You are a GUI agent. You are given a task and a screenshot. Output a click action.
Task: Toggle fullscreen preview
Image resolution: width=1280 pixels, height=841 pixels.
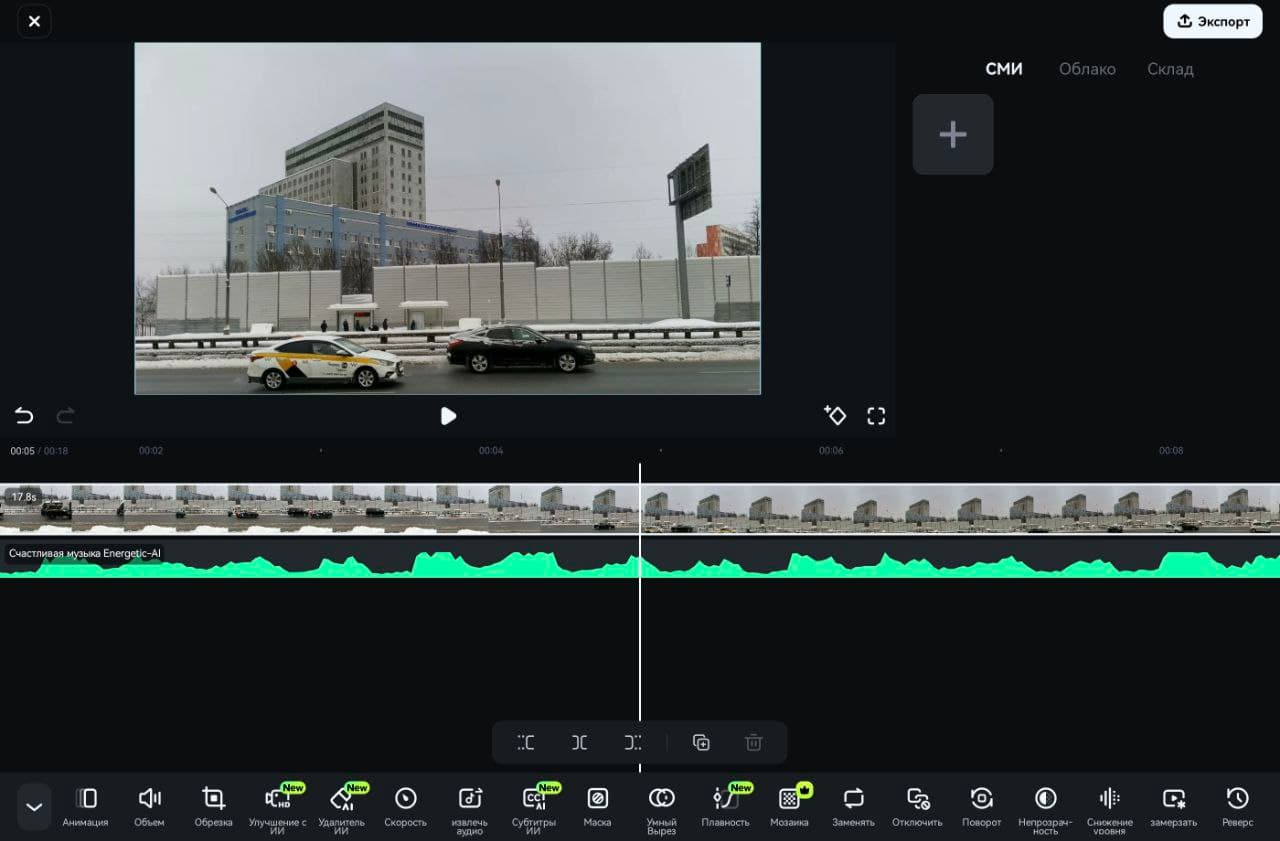pyautogui.click(x=876, y=416)
